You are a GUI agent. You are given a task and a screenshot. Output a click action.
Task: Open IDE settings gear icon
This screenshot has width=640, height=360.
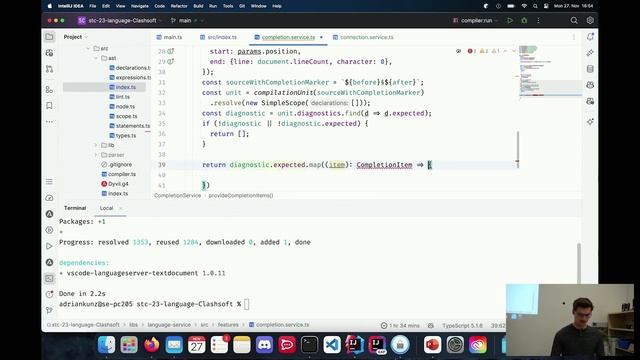click(x=590, y=20)
